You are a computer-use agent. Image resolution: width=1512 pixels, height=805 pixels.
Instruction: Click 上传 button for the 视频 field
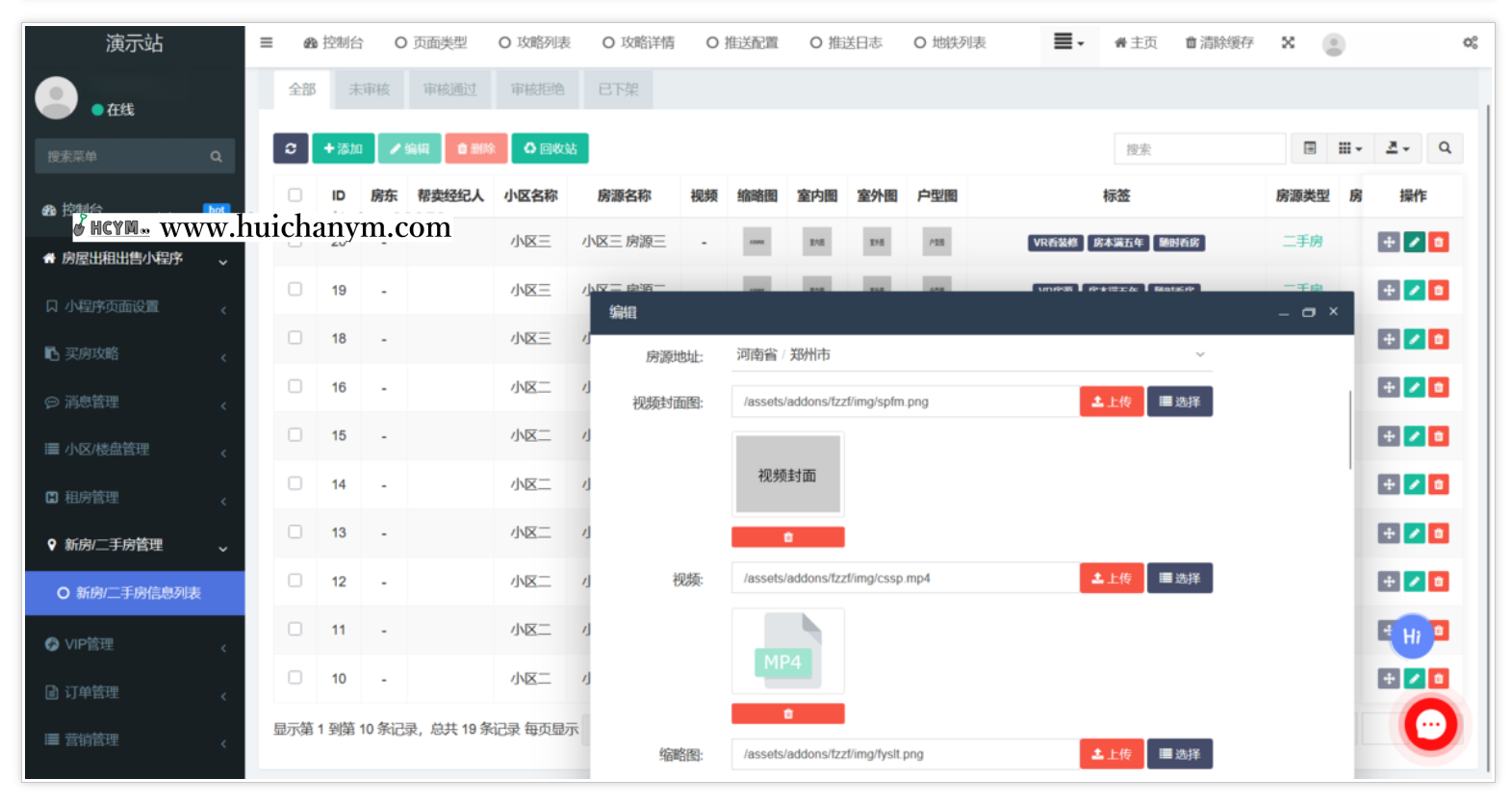1111,579
